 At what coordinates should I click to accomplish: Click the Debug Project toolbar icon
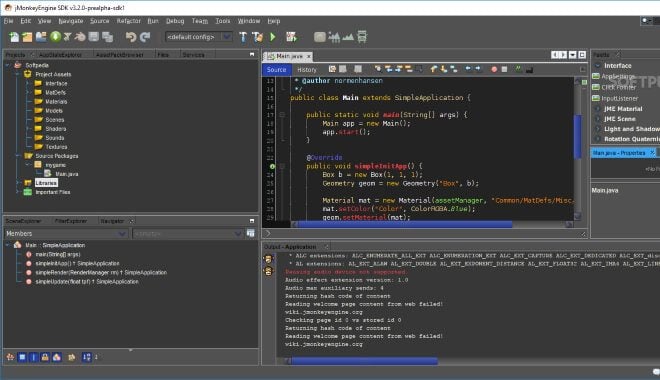291,37
